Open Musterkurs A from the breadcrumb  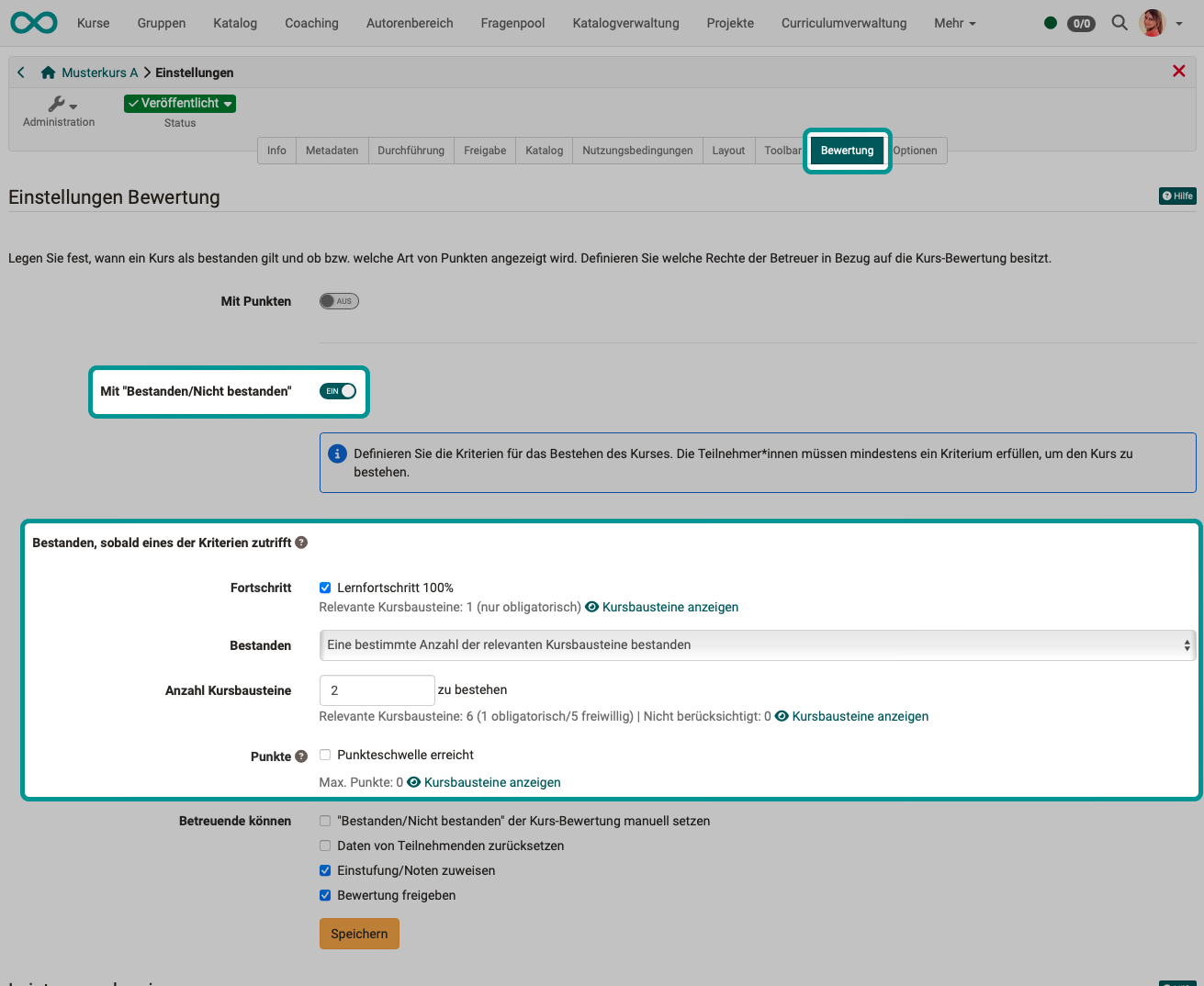coord(100,72)
